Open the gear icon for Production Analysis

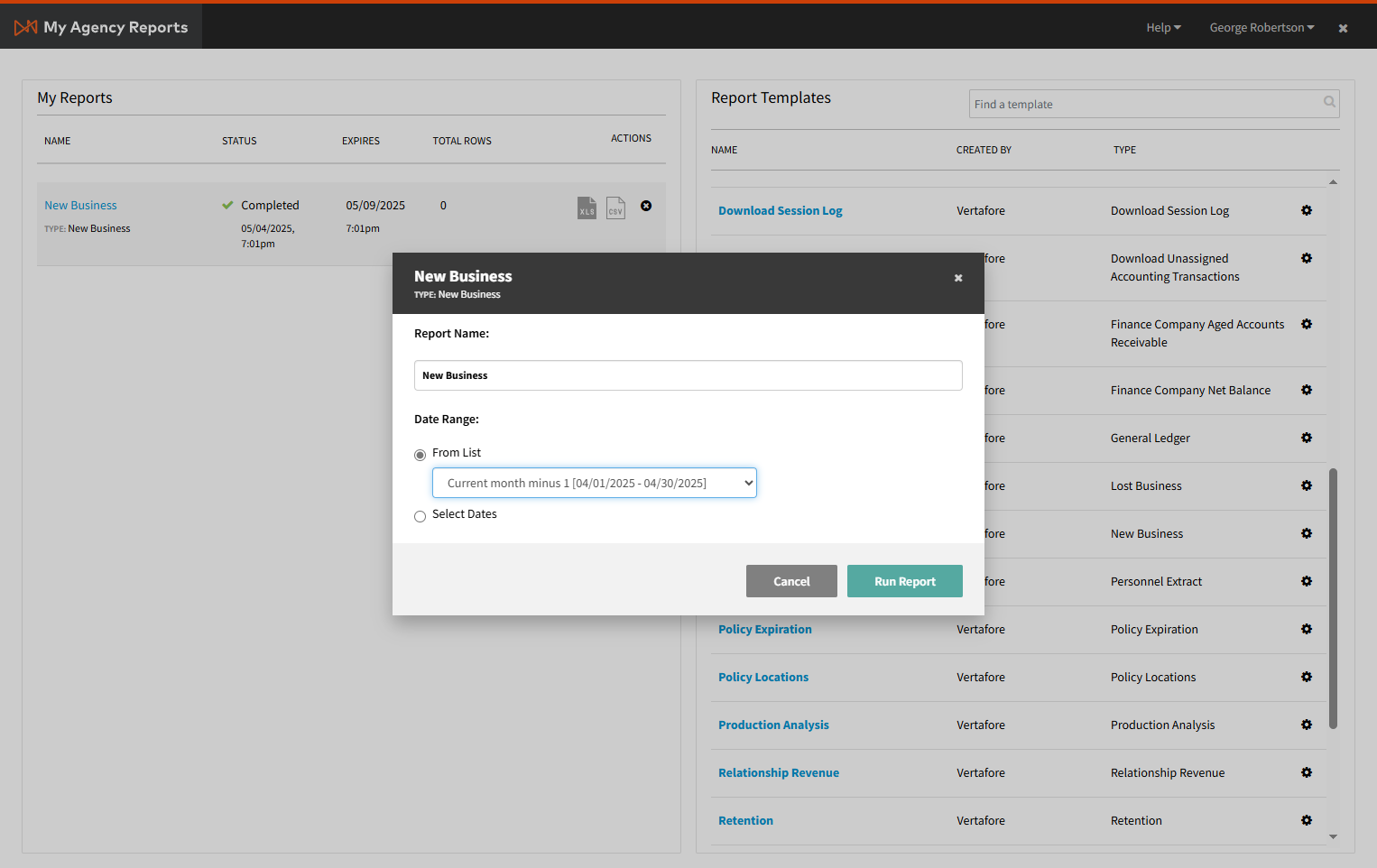click(1307, 725)
